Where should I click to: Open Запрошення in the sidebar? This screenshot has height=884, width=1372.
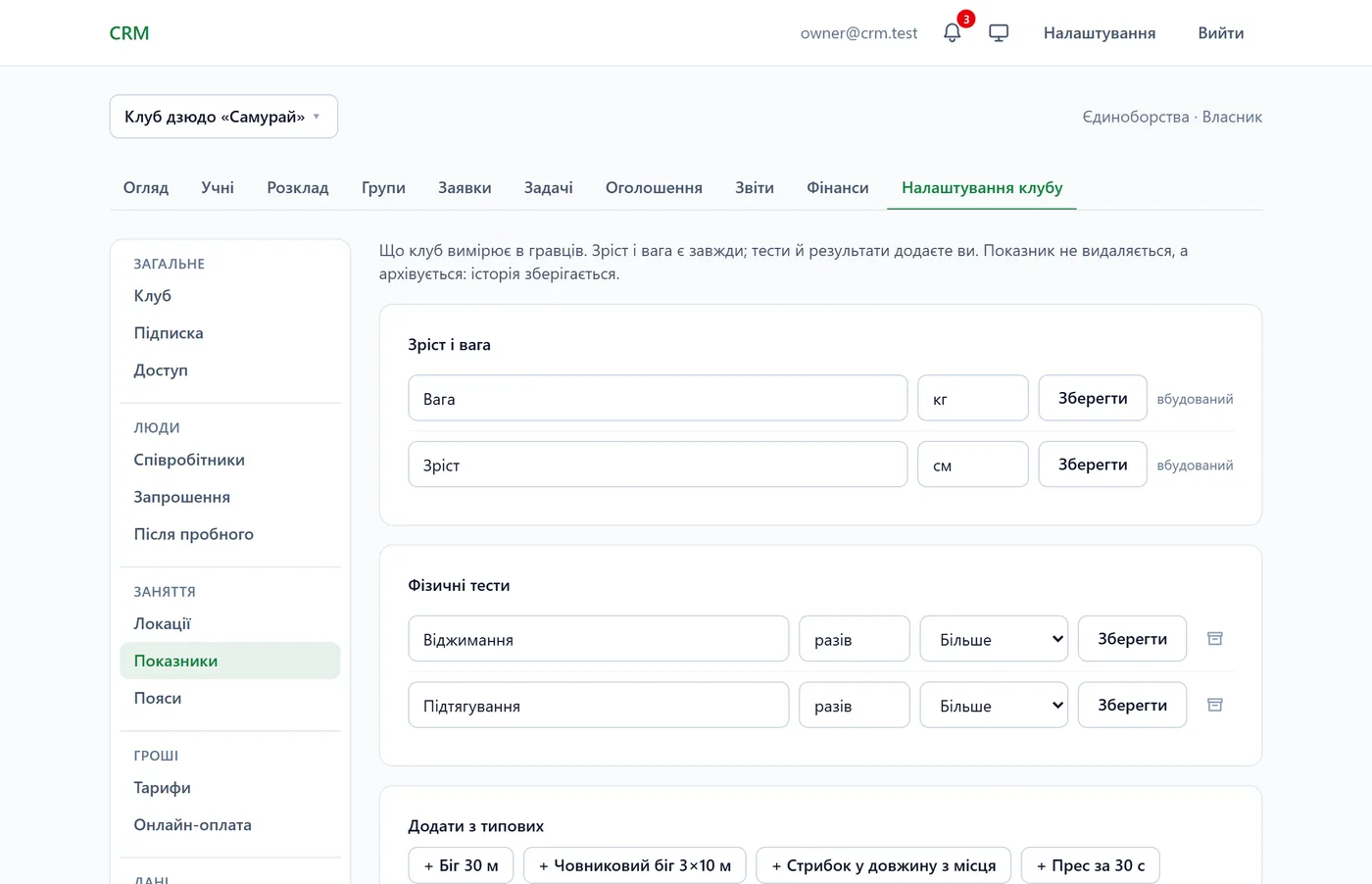point(230,497)
